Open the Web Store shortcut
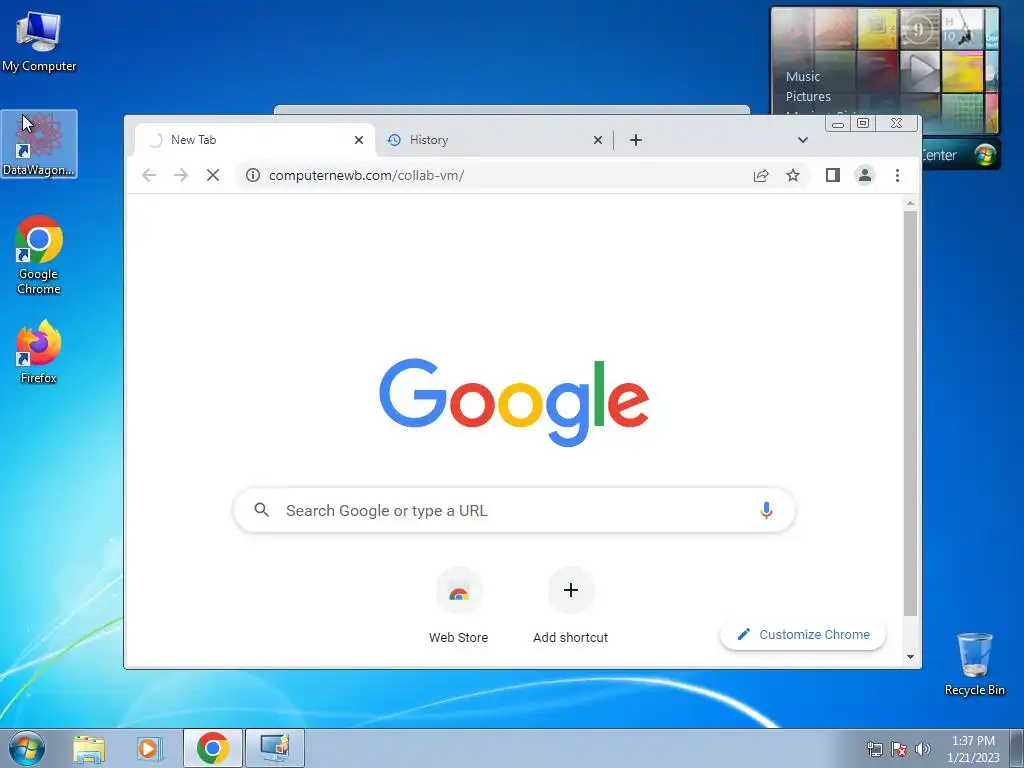 458,606
